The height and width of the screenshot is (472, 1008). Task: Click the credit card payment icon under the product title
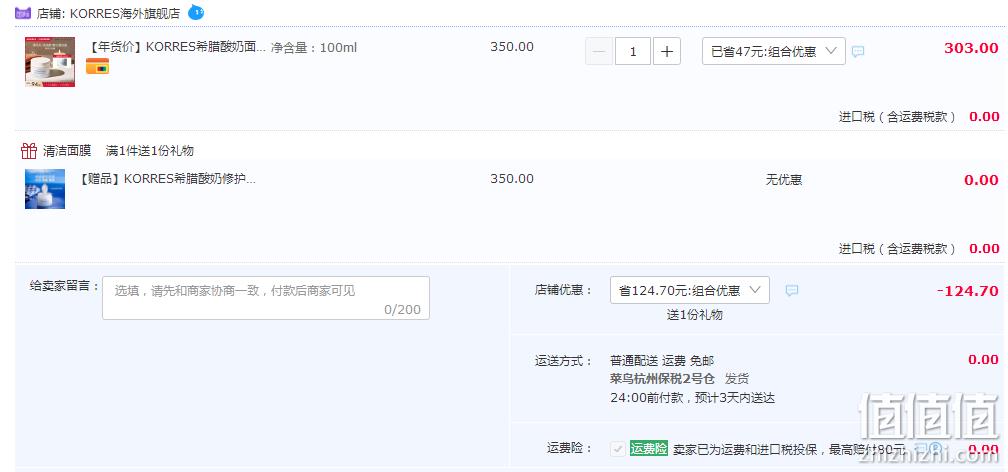97,66
